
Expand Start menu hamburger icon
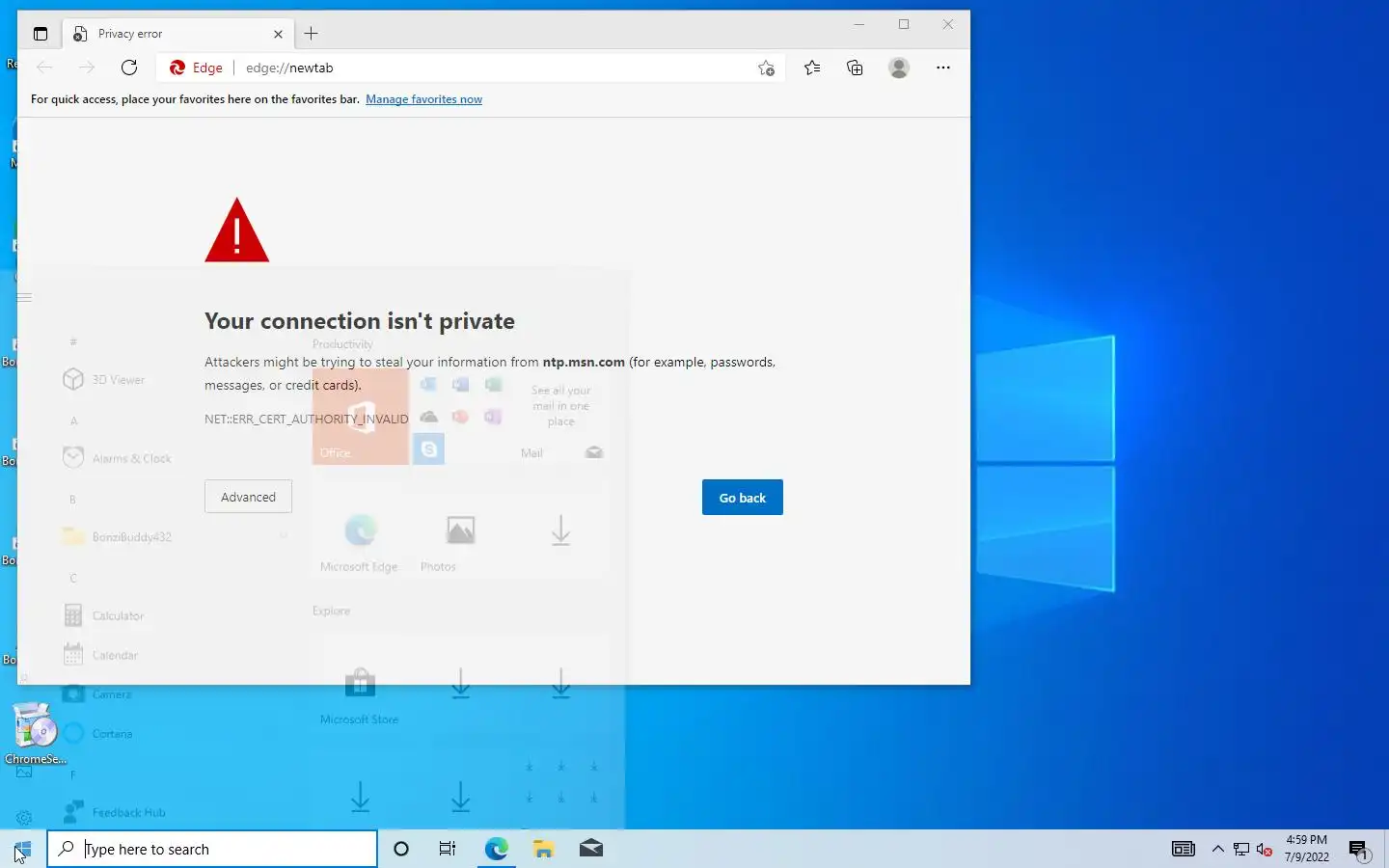coord(24,298)
